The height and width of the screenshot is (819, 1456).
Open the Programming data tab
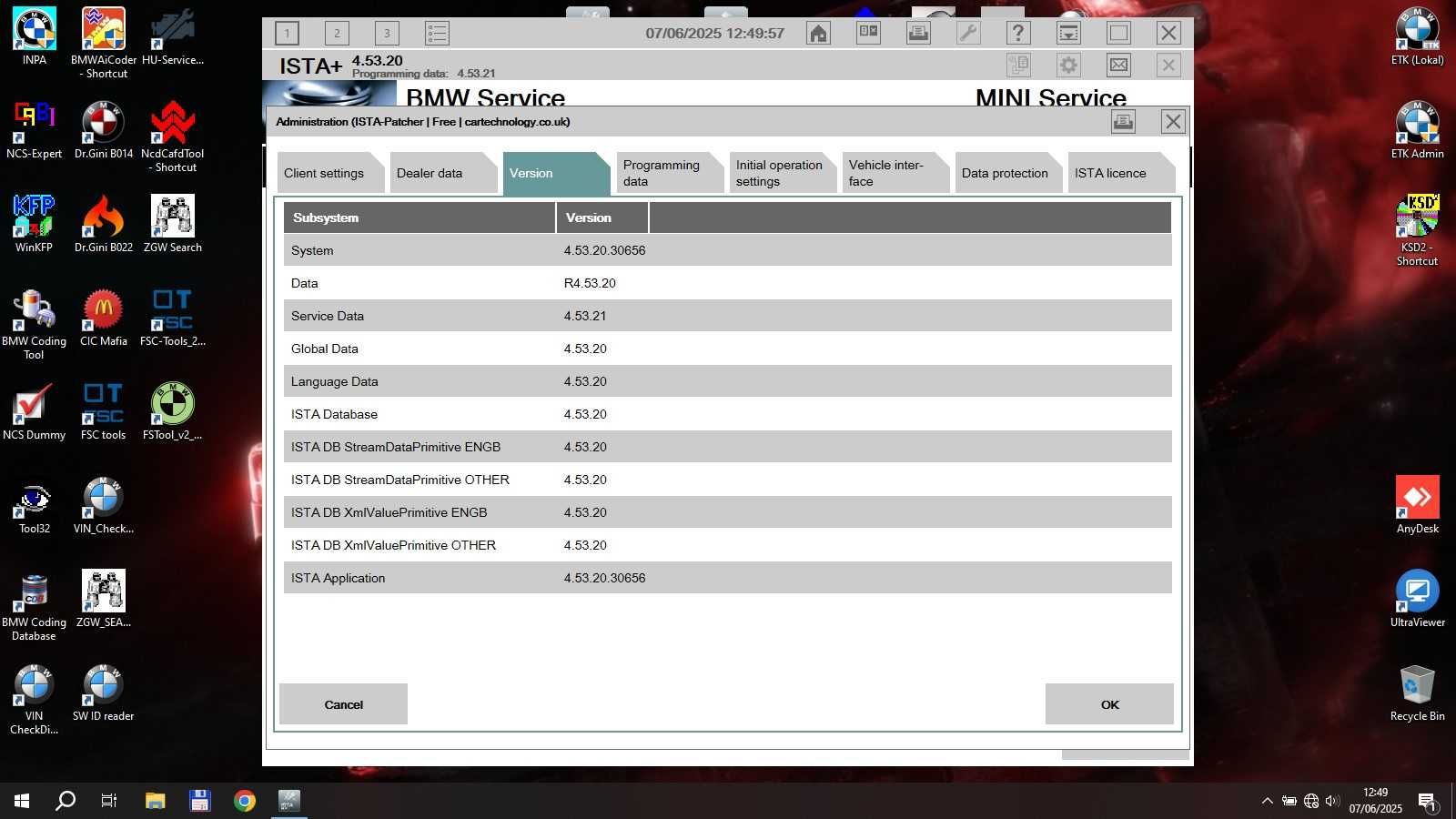(670, 173)
